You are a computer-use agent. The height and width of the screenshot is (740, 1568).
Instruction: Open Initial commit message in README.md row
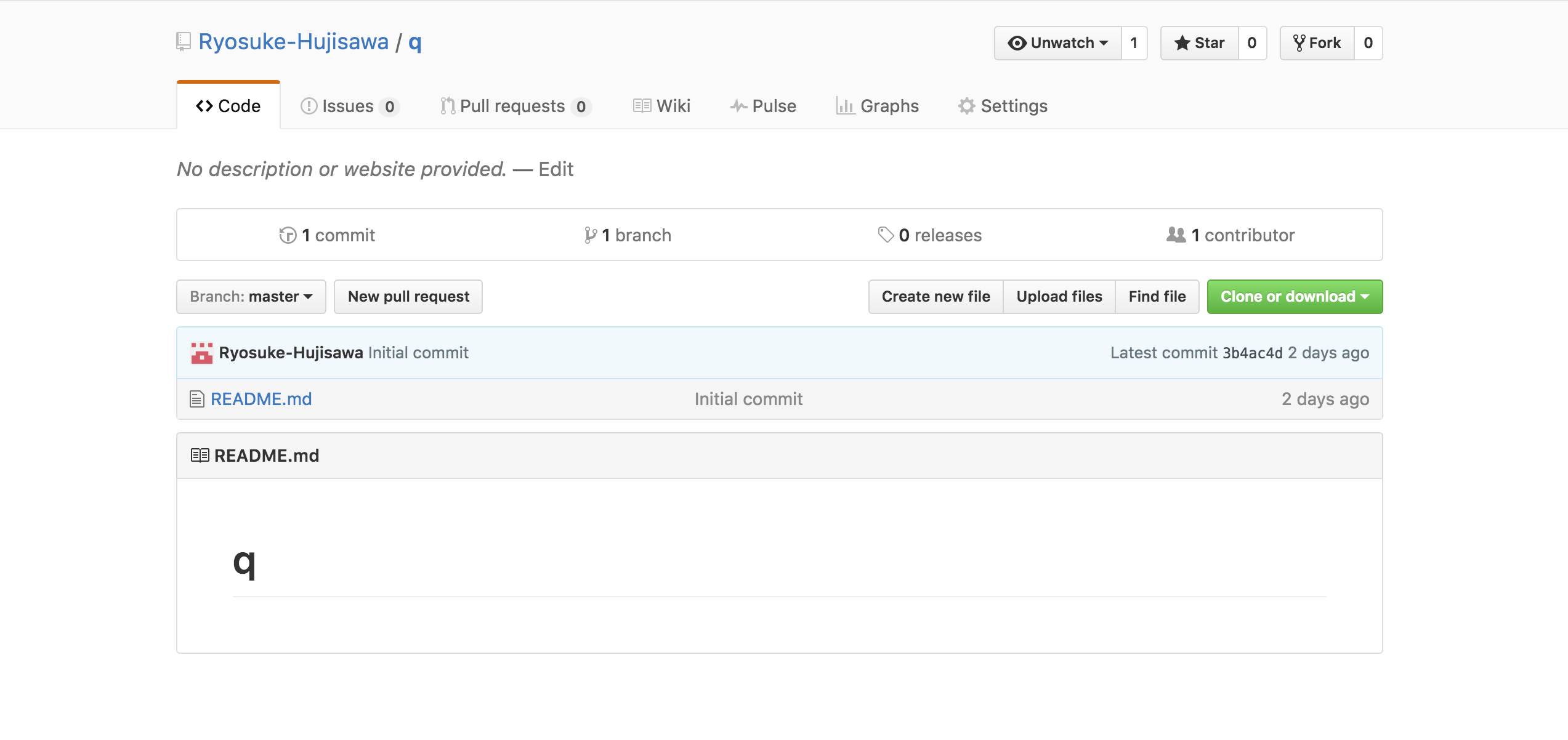pyautogui.click(x=748, y=399)
